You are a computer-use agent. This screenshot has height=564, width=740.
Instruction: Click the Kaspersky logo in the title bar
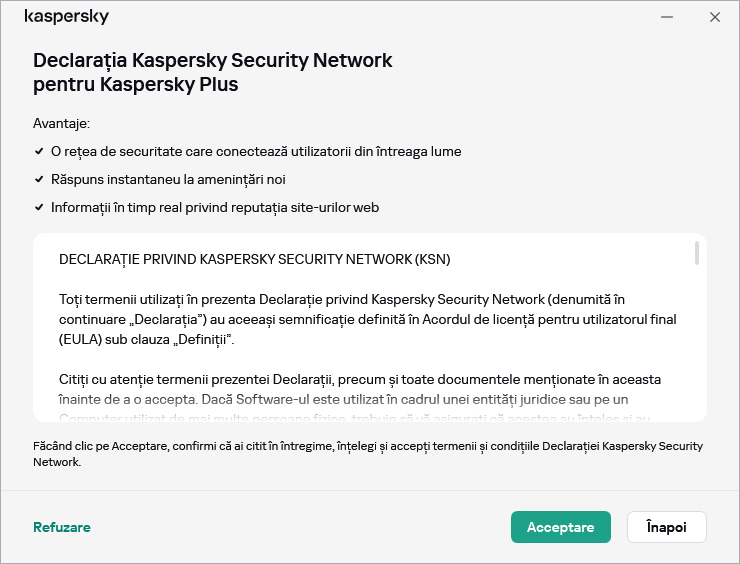66,17
